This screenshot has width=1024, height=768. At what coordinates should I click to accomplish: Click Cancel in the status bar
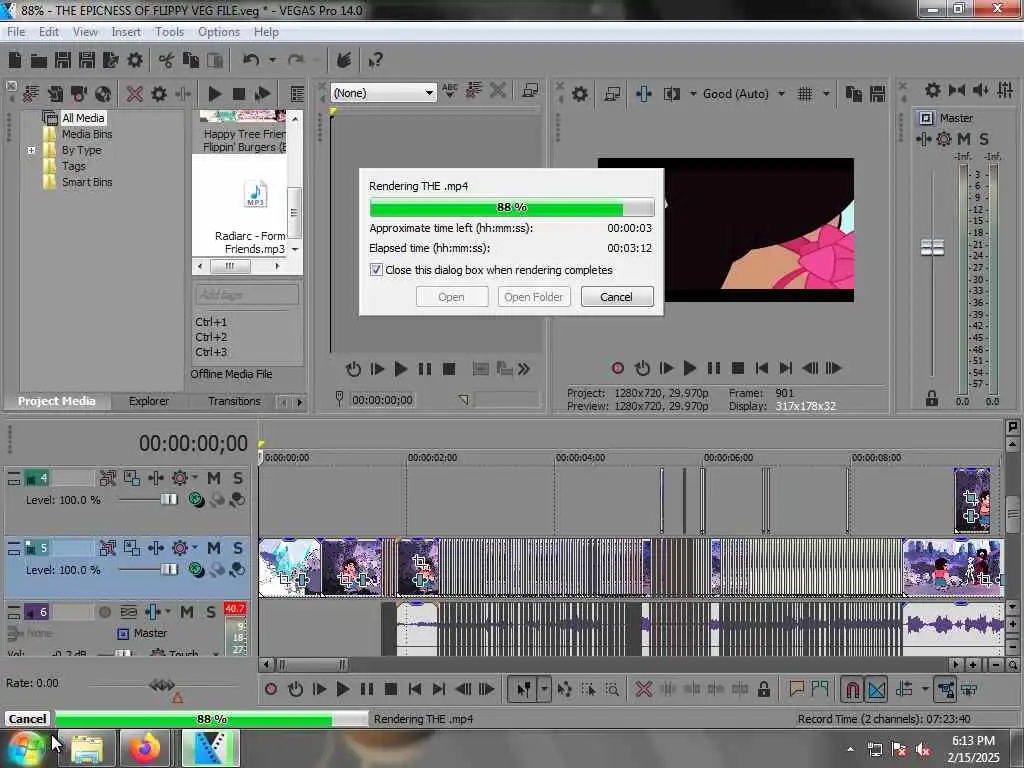coord(27,718)
